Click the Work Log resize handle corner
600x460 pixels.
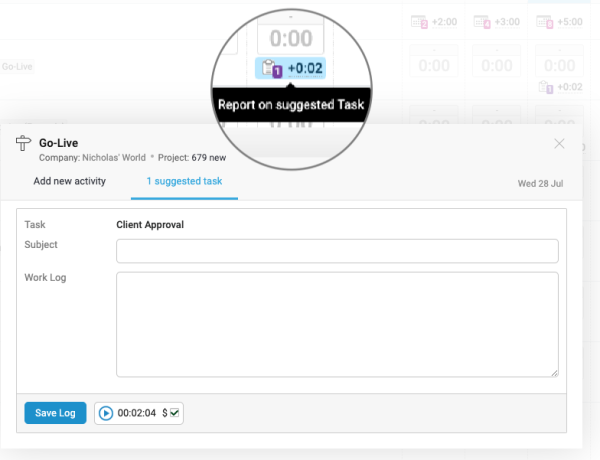pyautogui.click(x=554, y=373)
